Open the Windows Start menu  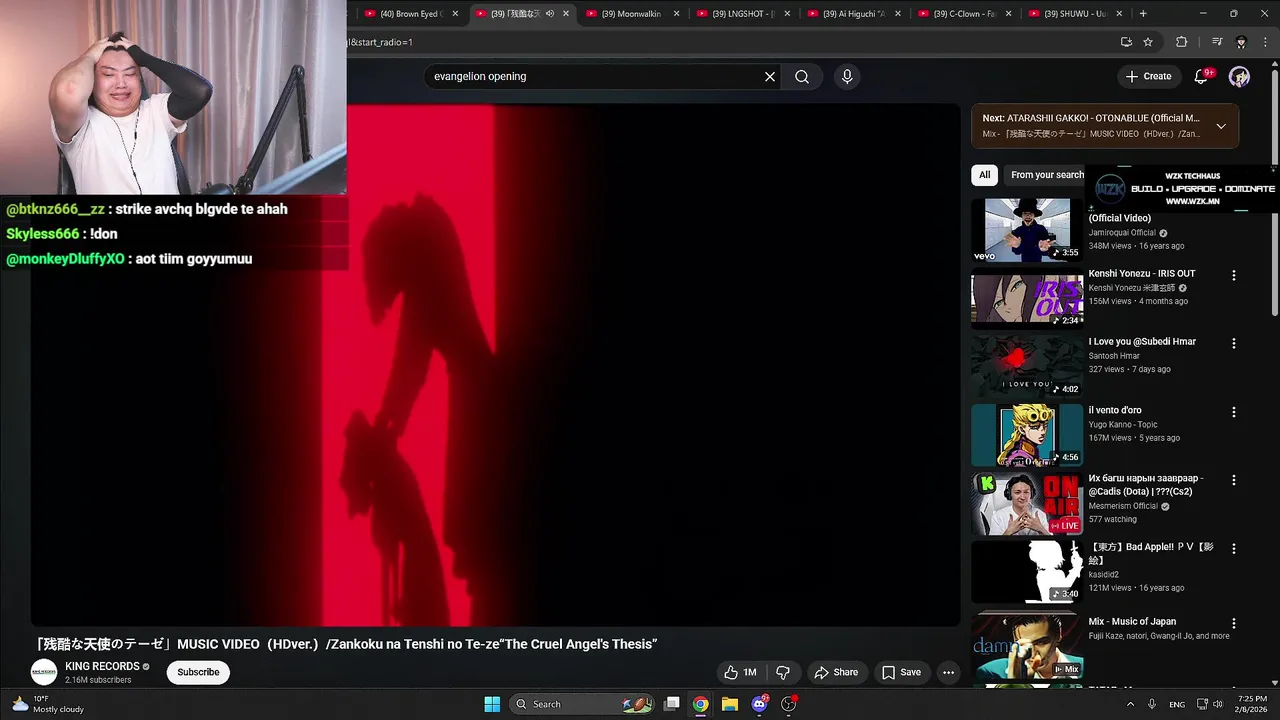[492, 704]
